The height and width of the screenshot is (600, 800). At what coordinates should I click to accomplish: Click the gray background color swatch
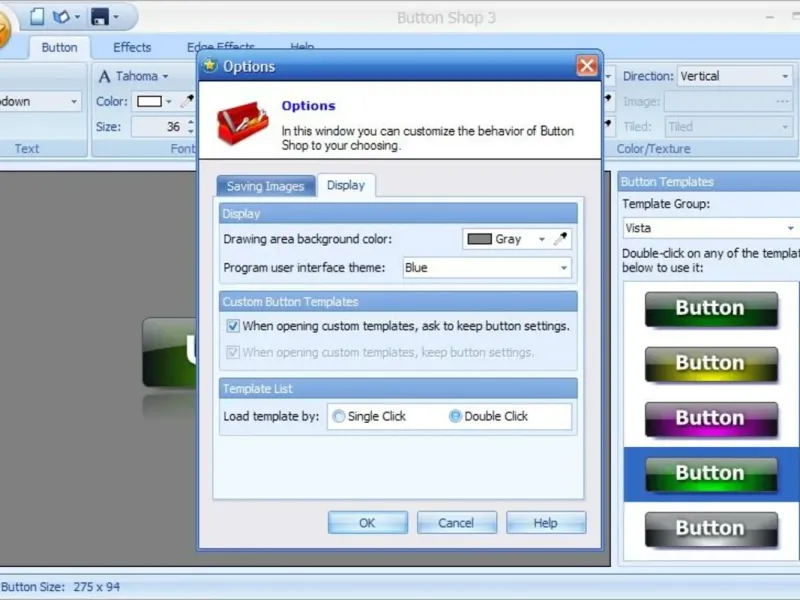point(480,239)
